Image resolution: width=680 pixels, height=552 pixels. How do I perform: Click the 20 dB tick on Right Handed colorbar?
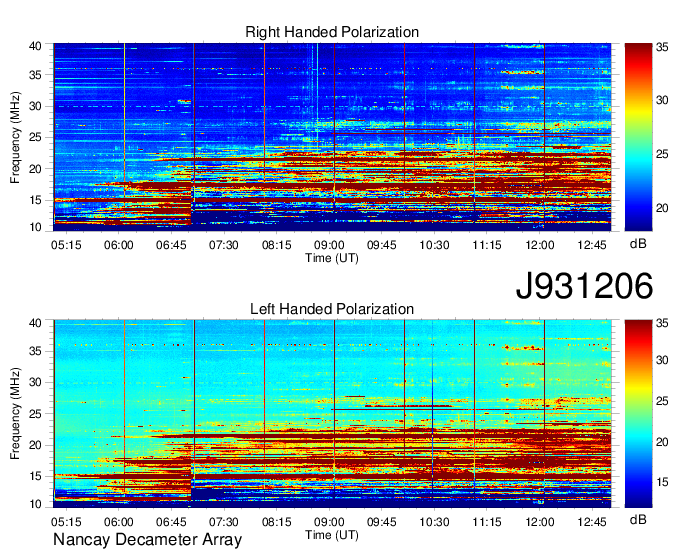click(662, 208)
